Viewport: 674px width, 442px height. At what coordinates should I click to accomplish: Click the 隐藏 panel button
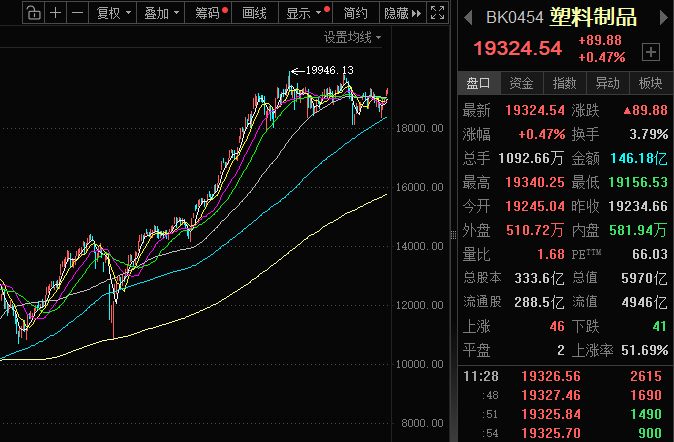pyautogui.click(x=403, y=13)
